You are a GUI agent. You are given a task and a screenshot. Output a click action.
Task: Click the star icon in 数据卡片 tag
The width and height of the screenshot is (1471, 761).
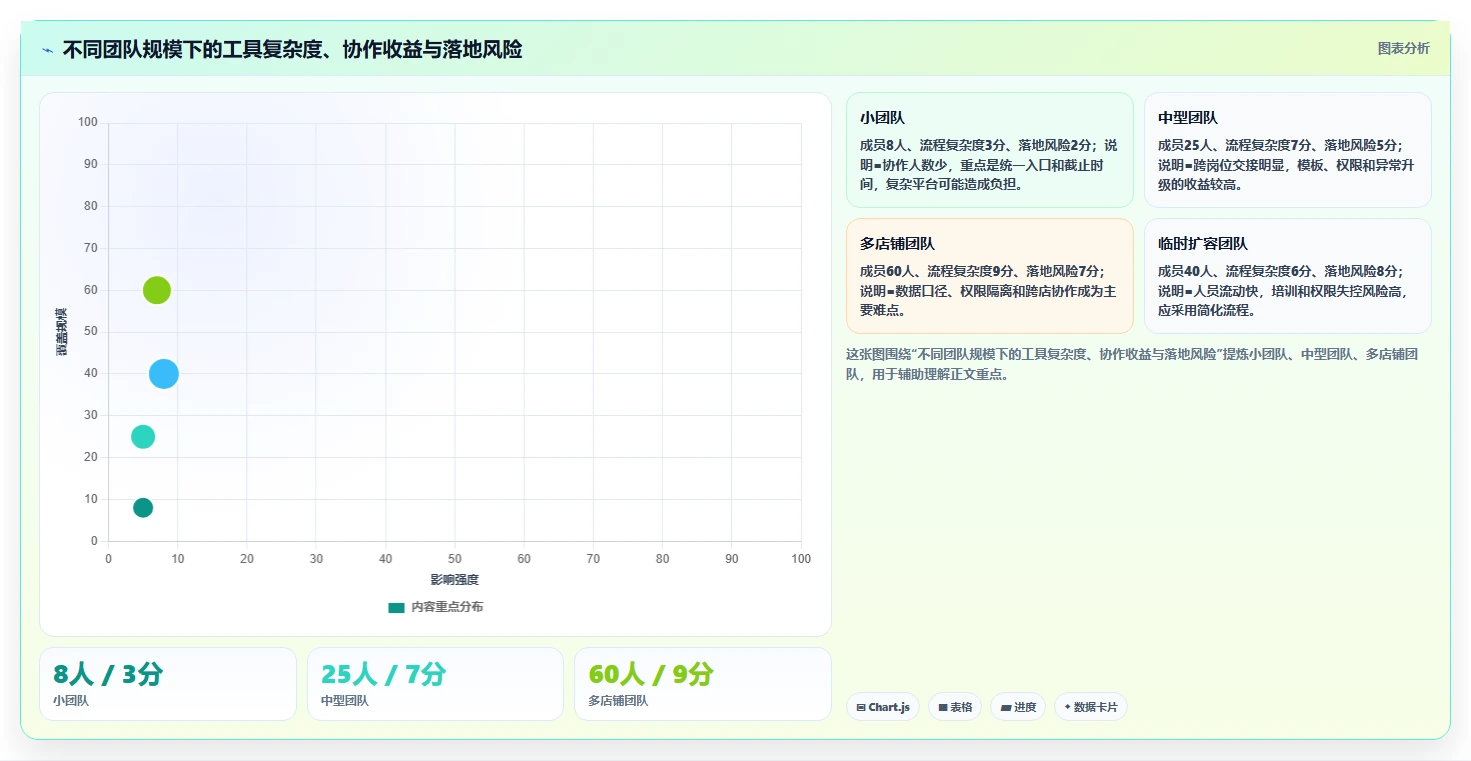coord(1068,707)
